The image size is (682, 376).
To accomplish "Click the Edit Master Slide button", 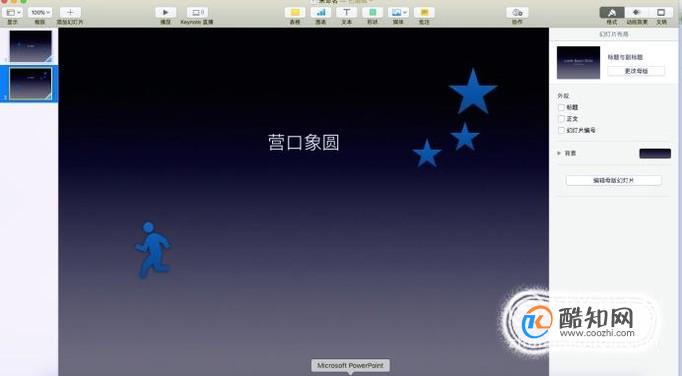I will coord(614,180).
